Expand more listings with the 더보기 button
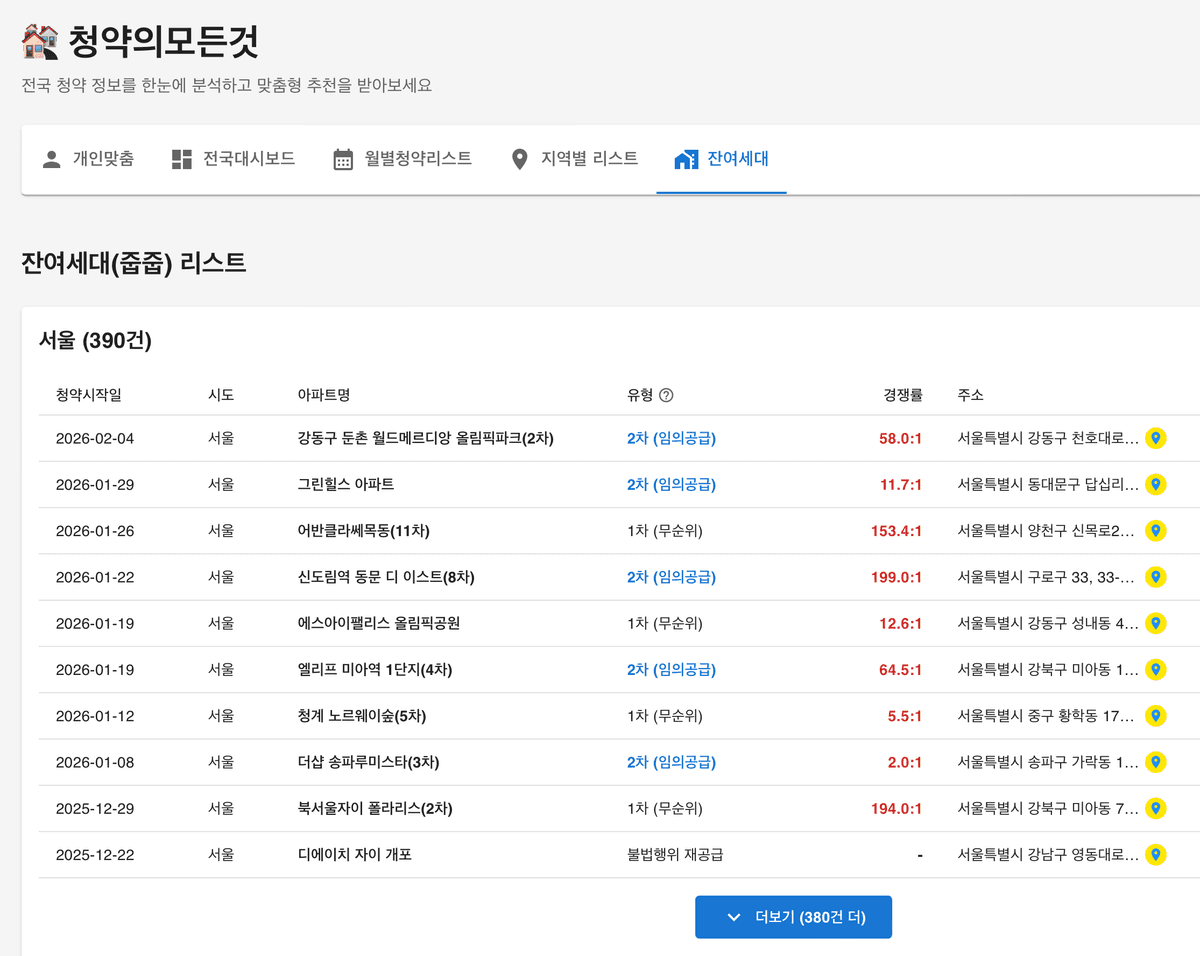 pyautogui.click(x=793, y=916)
